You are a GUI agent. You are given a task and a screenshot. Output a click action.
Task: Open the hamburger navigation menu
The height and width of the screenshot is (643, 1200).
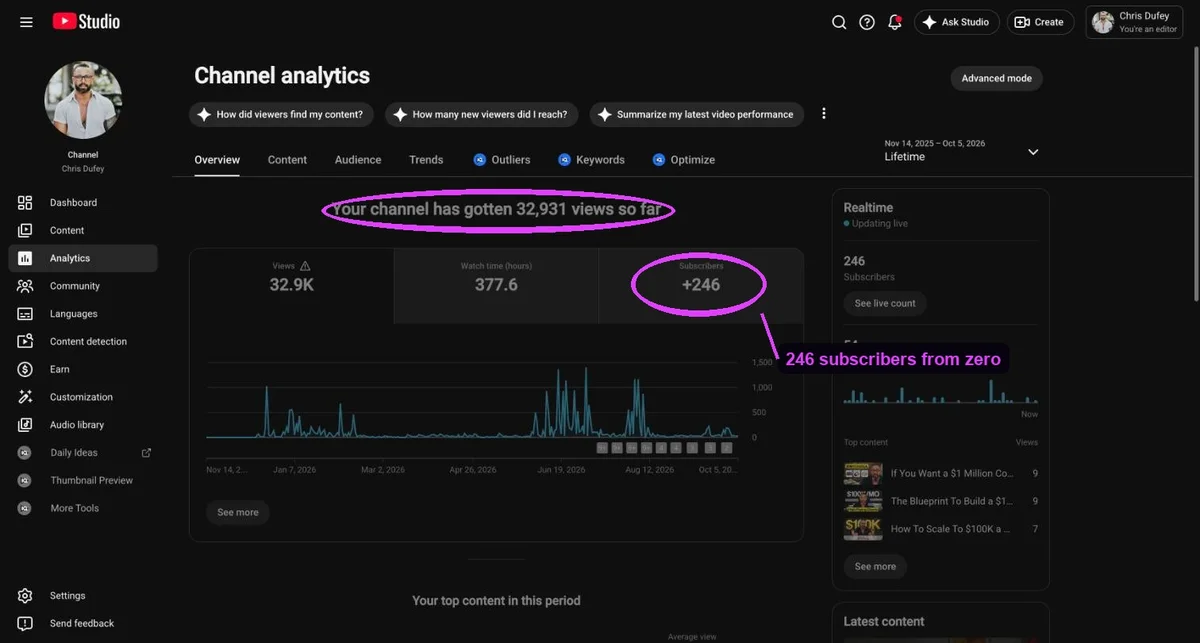click(x=26, y=22)
